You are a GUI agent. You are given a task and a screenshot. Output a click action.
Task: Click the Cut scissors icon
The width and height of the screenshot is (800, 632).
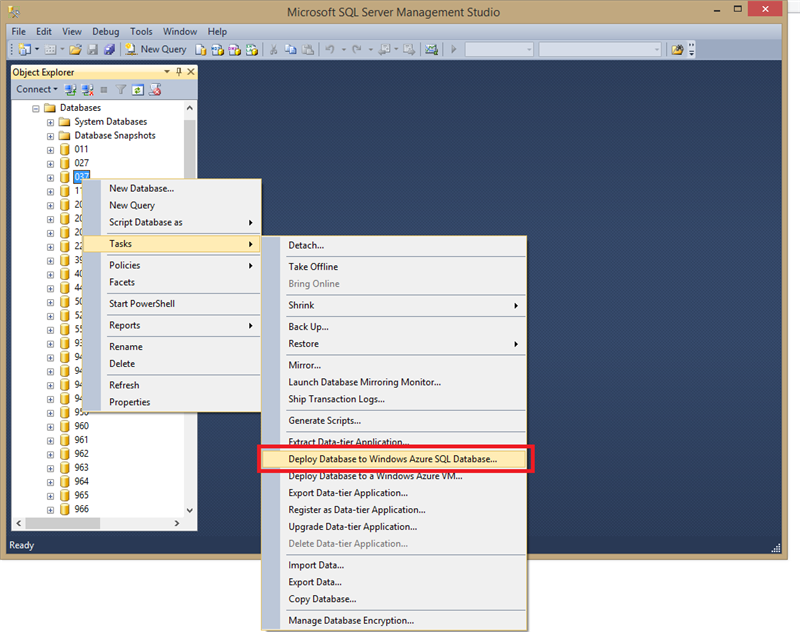click(273, 49)
